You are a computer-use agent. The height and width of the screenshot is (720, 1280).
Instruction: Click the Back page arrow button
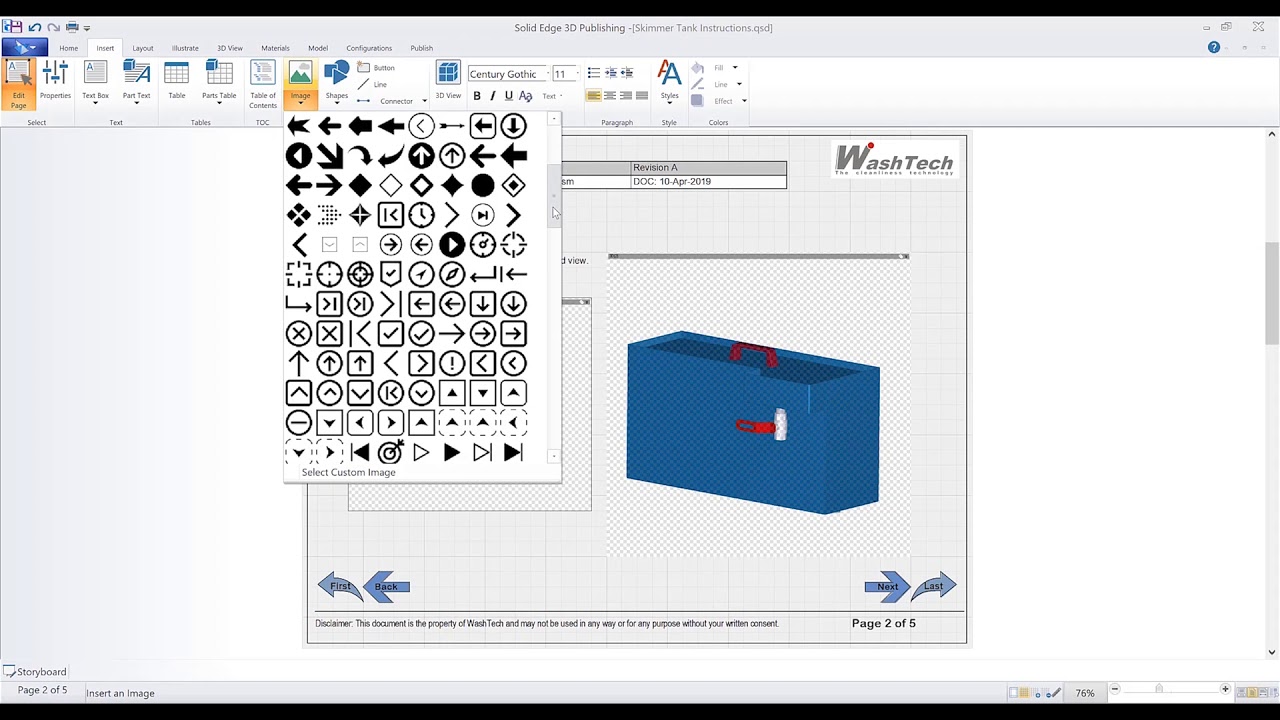386,587
